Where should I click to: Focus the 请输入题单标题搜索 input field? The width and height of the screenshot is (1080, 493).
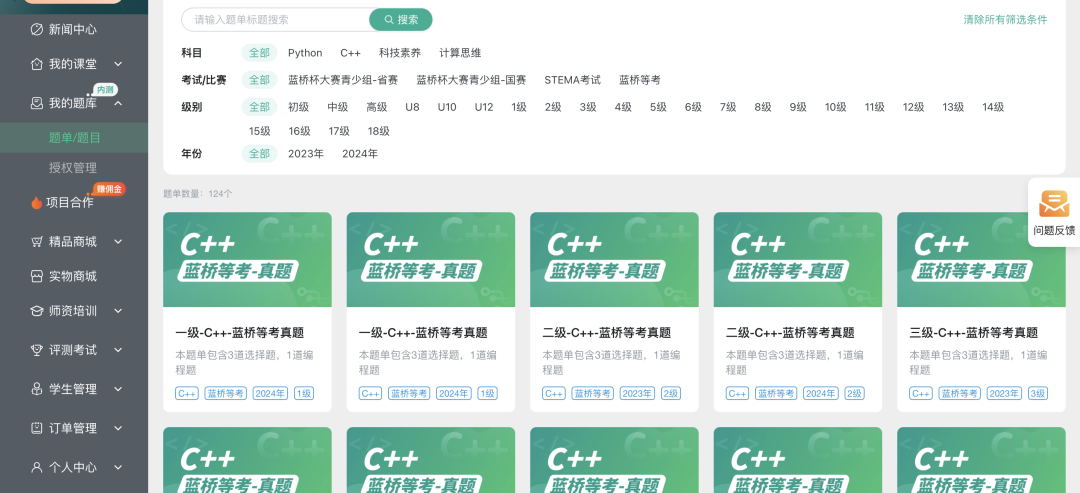point(276,20)
